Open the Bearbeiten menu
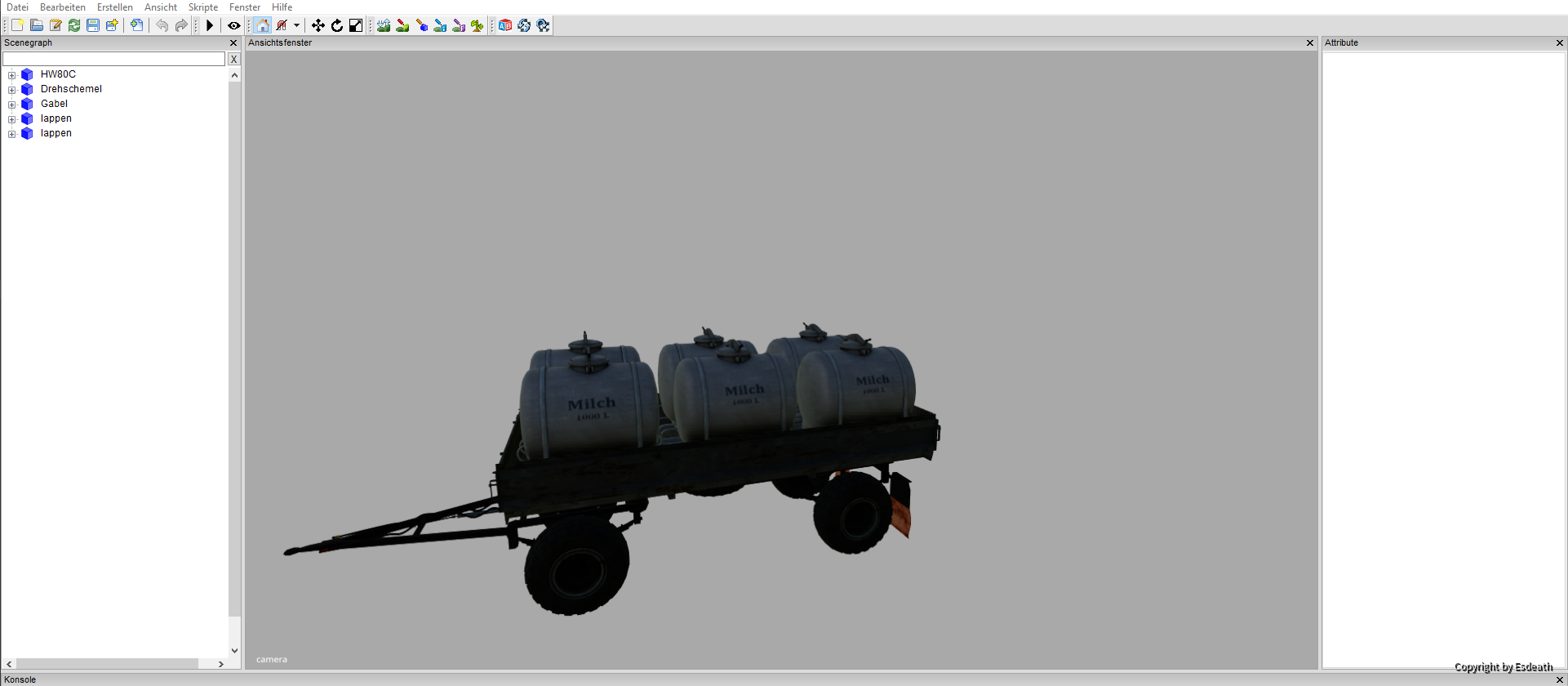The width and height of the screenshot is (1568, 686). [63, 7]
